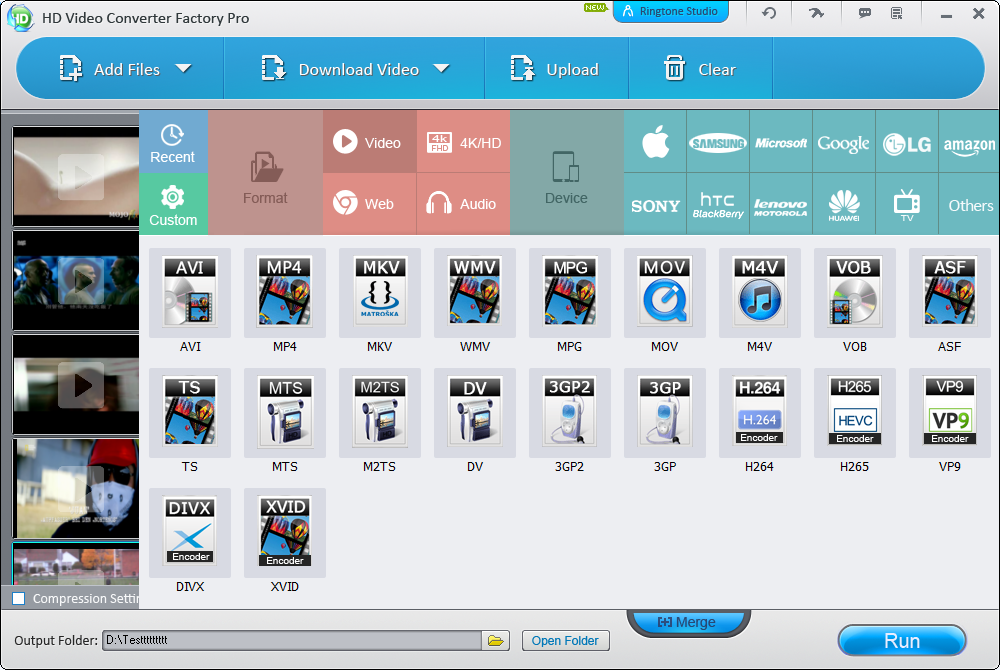This screenshot has width=1000, height=670.
Task: Pick the M4V format
Action: (x=760, y=293)
